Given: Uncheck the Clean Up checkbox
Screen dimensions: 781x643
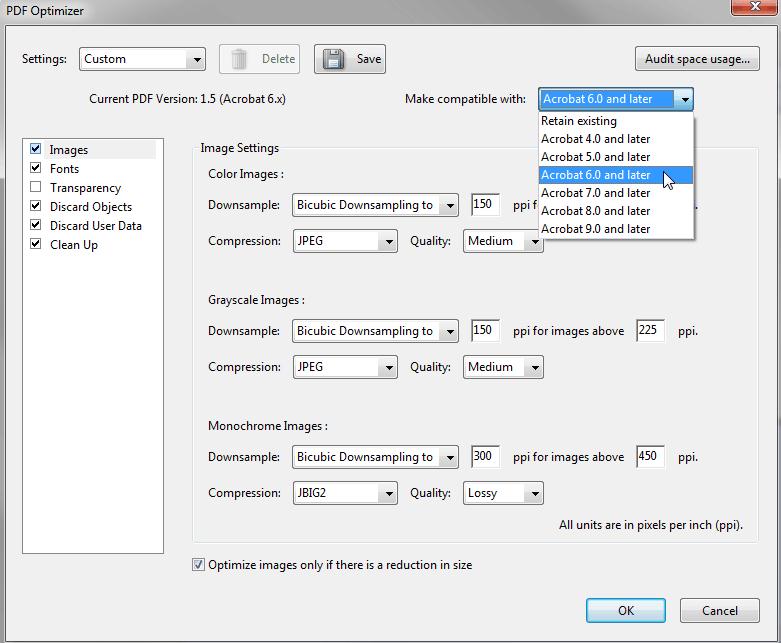Looking at the screenshot, I should click(35, 244).
